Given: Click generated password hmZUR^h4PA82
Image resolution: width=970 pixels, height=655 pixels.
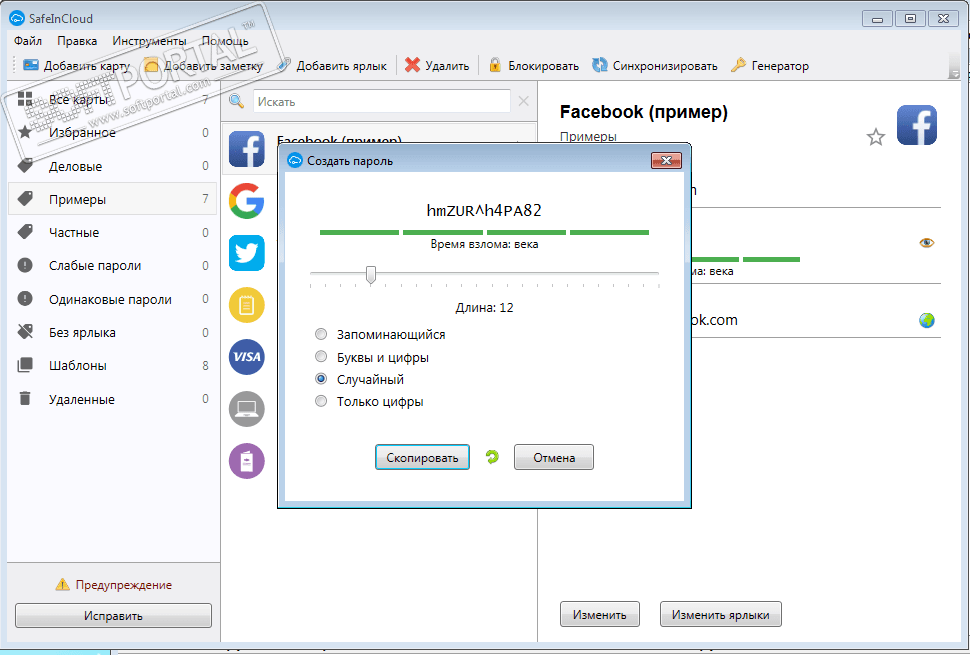Looking at the screenshot, I should coord(484,210).
